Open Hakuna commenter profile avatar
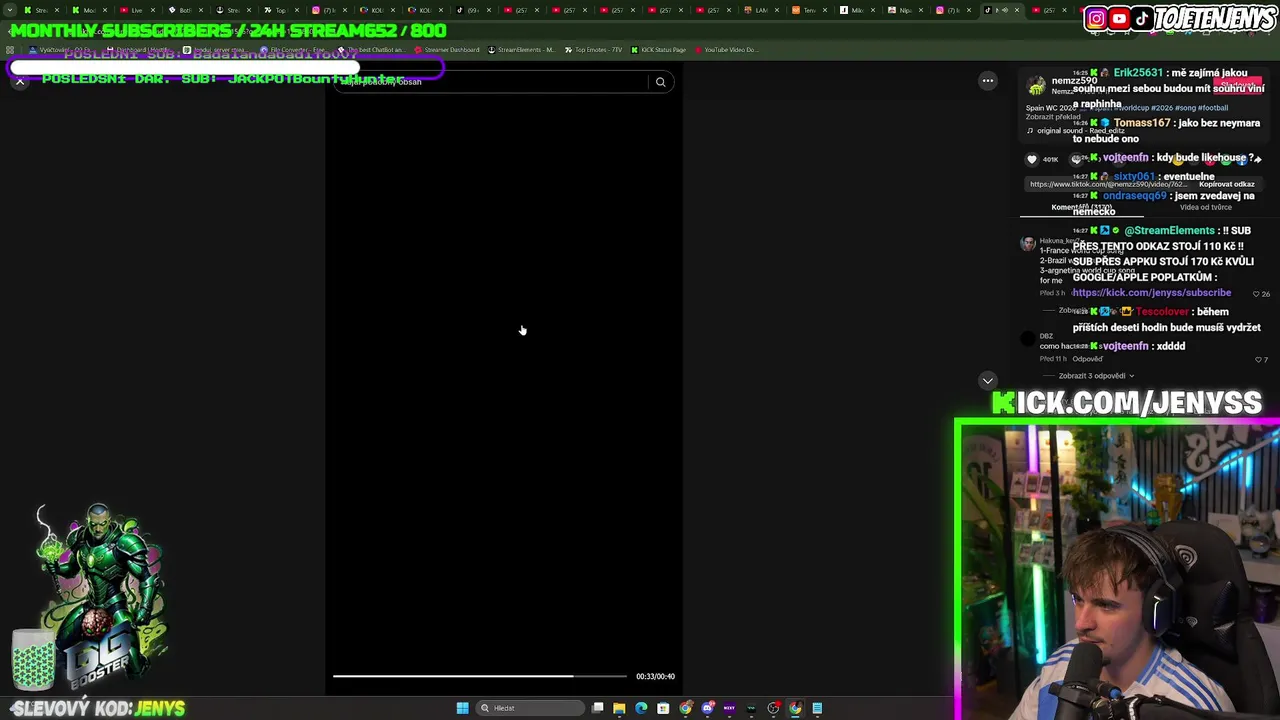The image size is (1280, 720). (1028, 244)
